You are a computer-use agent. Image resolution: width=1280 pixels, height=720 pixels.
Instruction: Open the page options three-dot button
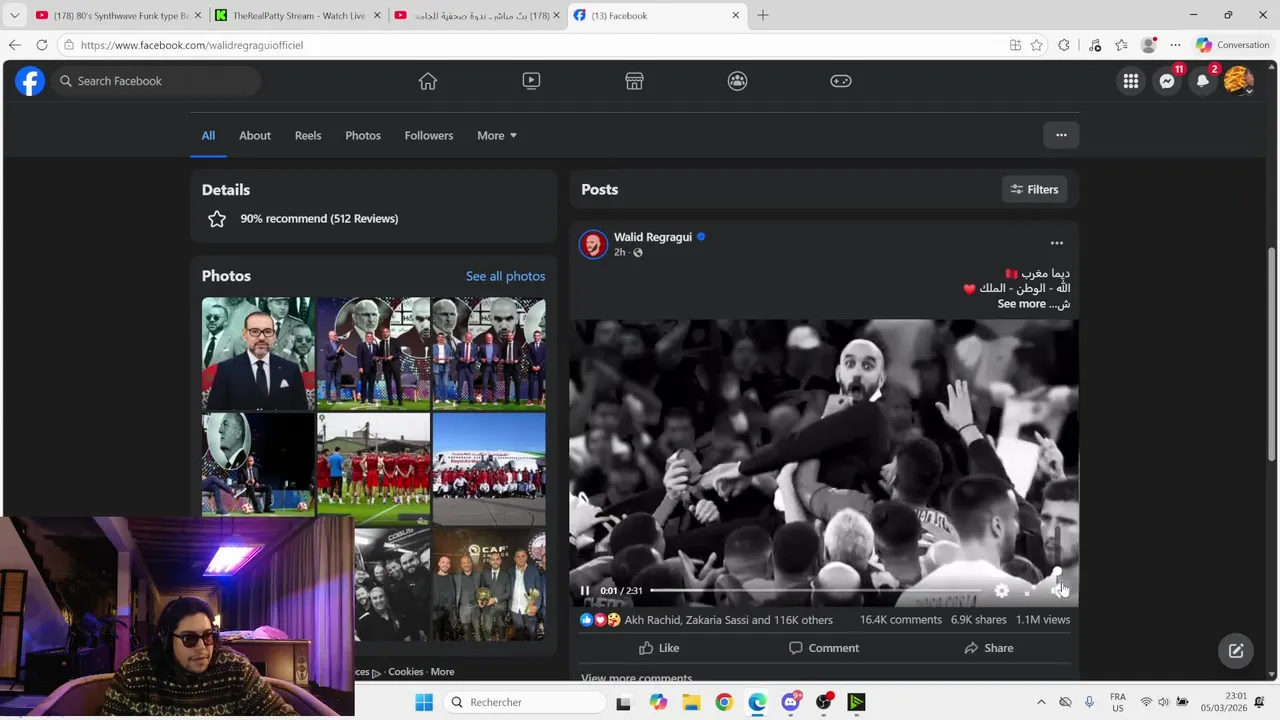point(1061,135)
